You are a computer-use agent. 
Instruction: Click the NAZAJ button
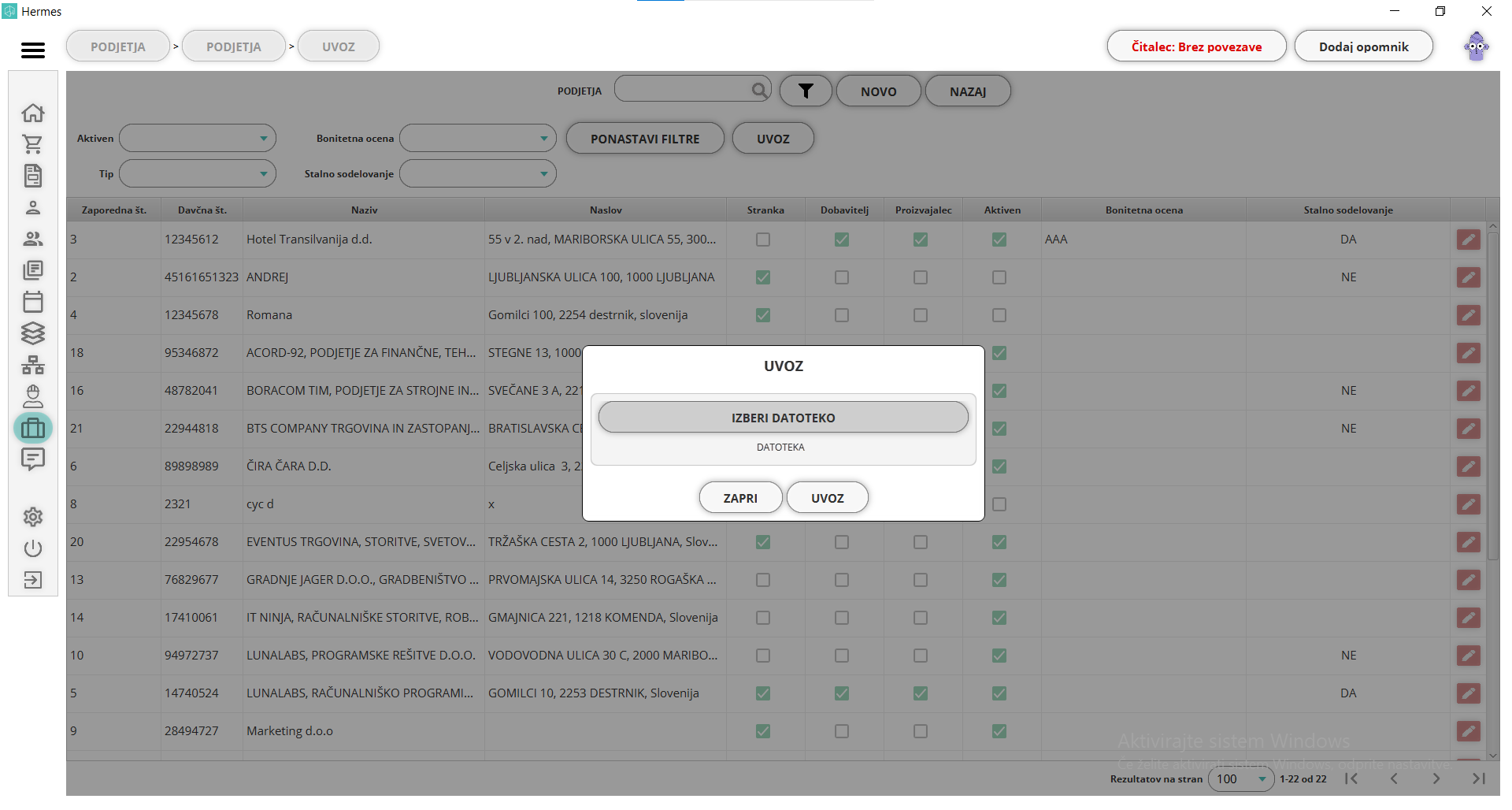[967, 91]
